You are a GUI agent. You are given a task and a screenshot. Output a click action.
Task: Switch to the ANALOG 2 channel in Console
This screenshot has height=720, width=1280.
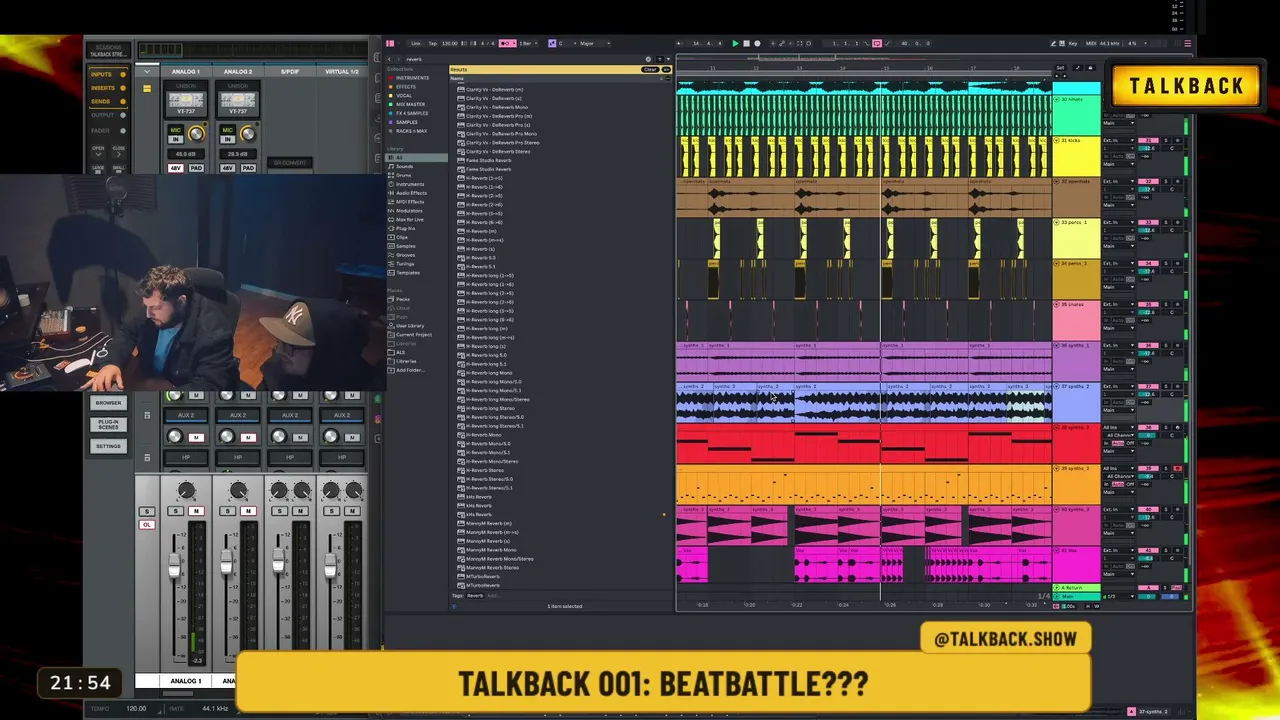(x=238, y=72)
